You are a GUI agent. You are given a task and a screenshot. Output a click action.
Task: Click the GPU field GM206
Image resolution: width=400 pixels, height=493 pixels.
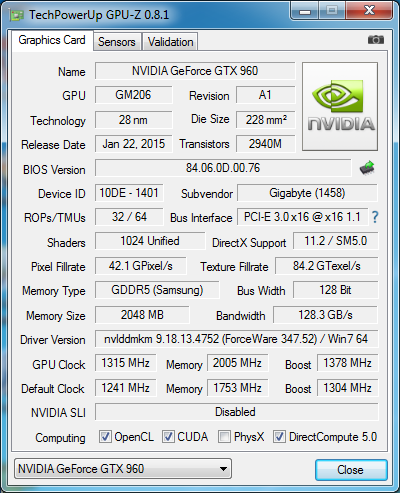134,95
